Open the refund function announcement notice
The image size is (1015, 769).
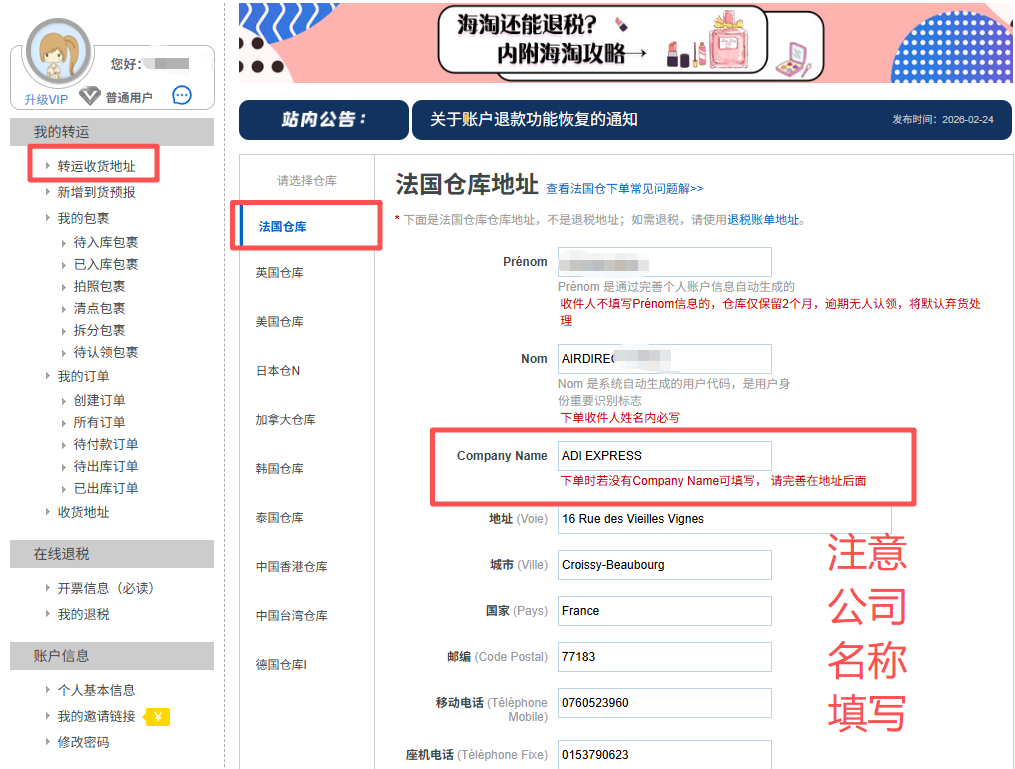[533, 120]
